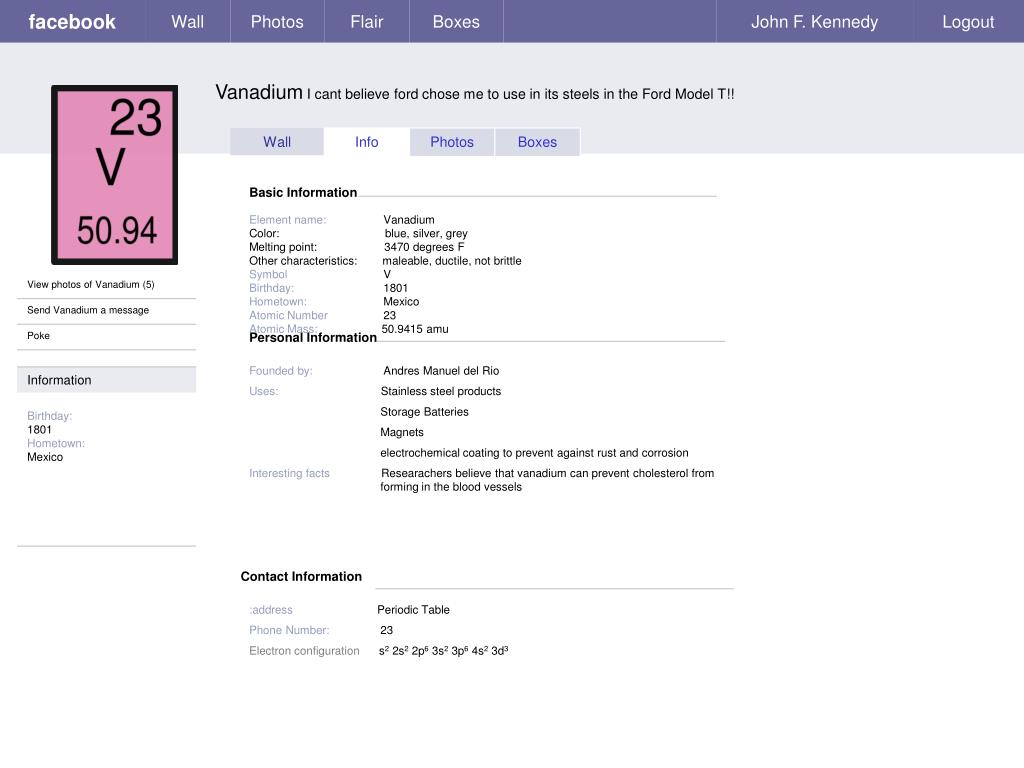Click the melting point value 3470 degrees F

tap(424, 247)
